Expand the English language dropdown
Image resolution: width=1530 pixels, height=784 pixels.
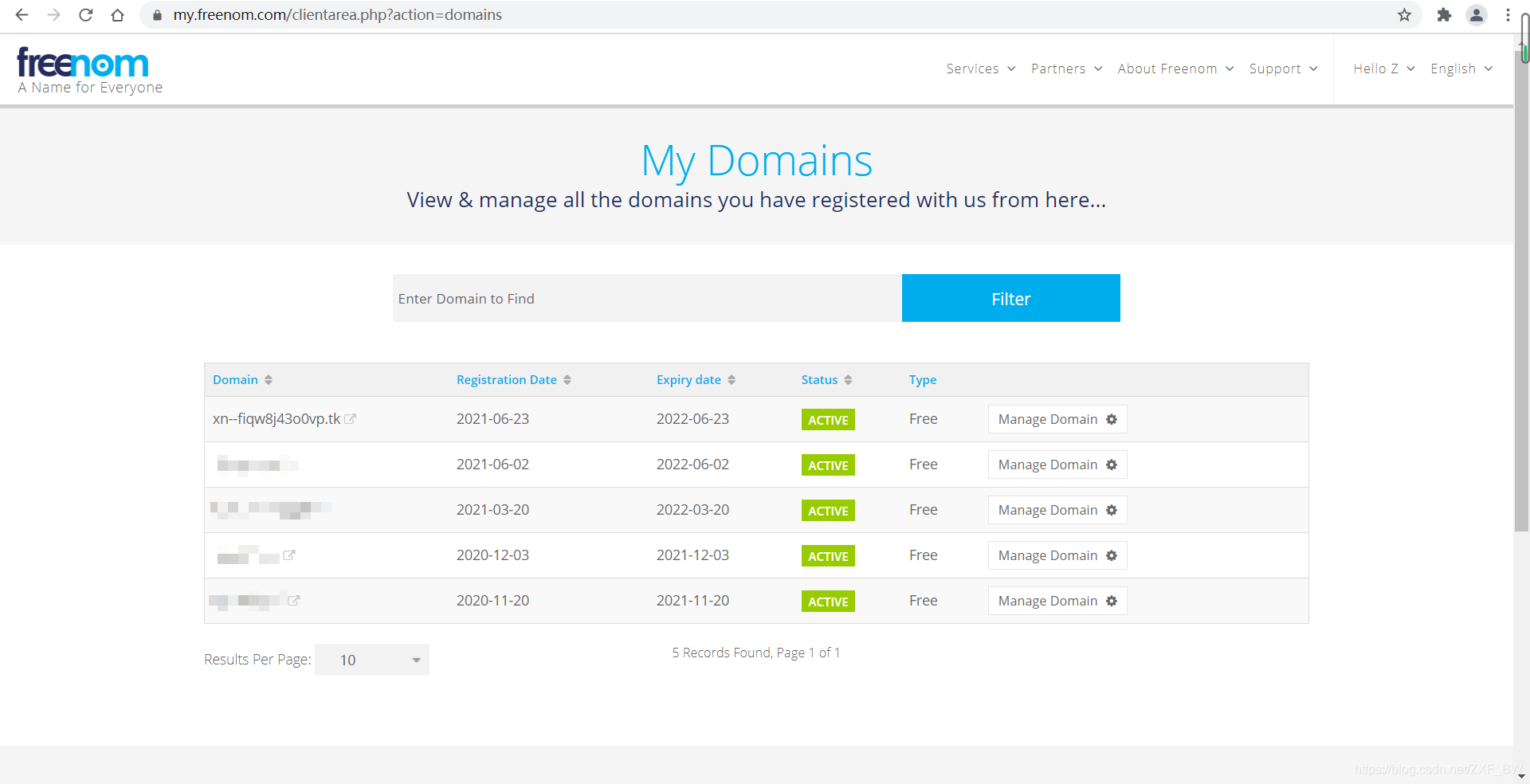pos(1461,69)
